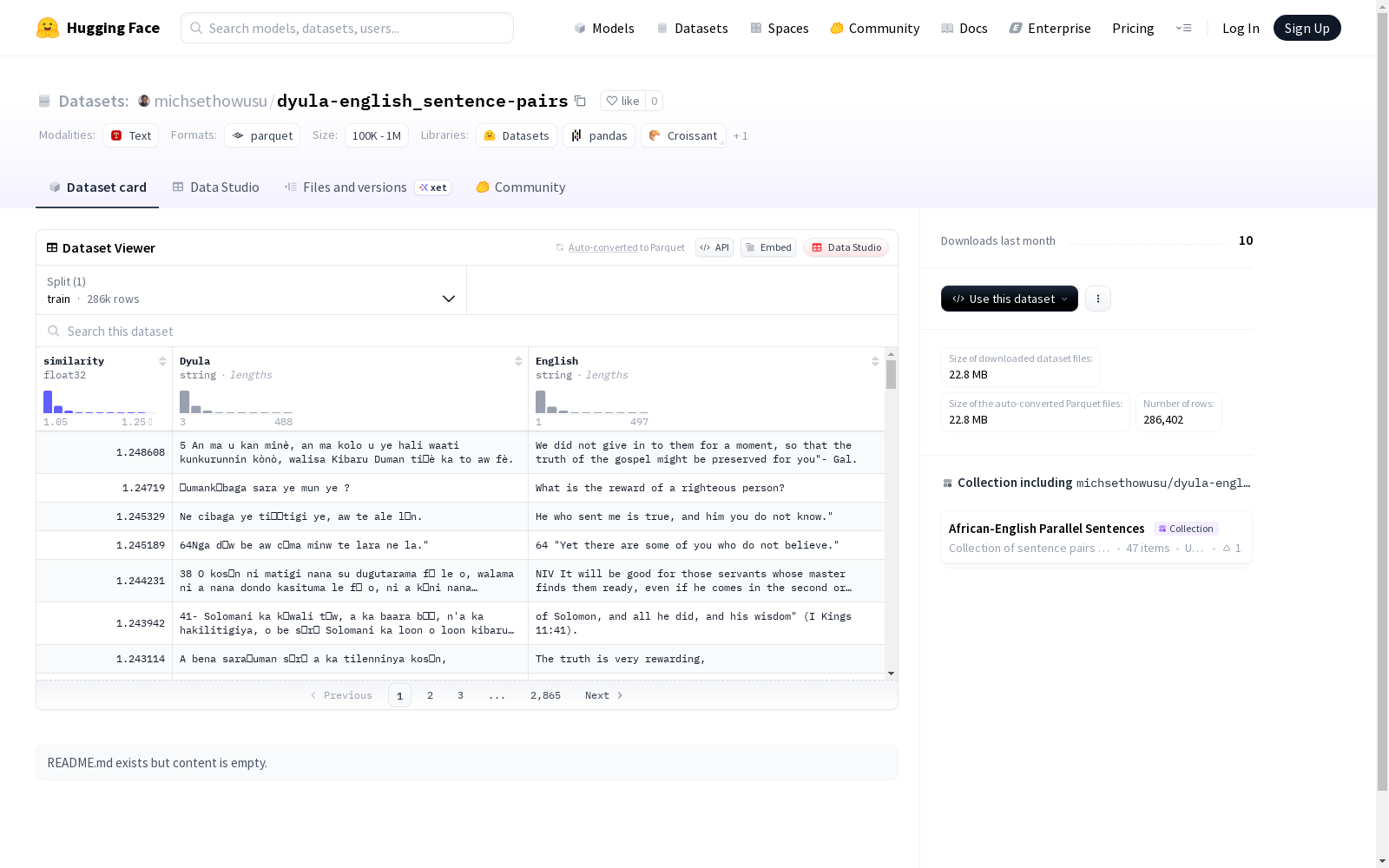Click the xet badge on Files tab
Image resolution: width=1389 pixels, height=868 pixels.
433,187
